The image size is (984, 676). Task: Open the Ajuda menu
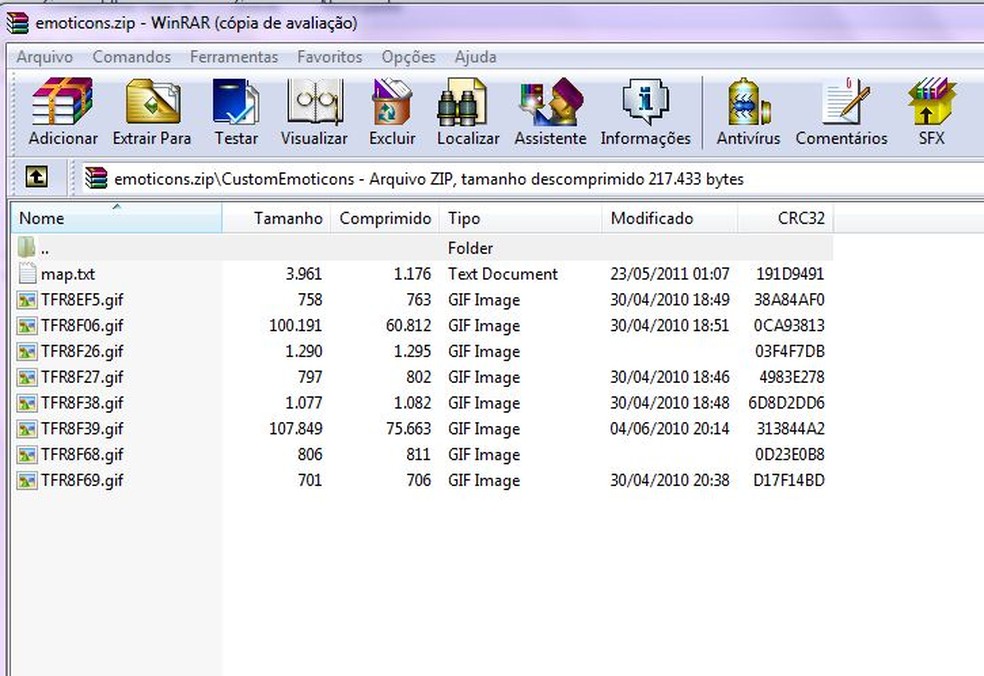point(476,56)
